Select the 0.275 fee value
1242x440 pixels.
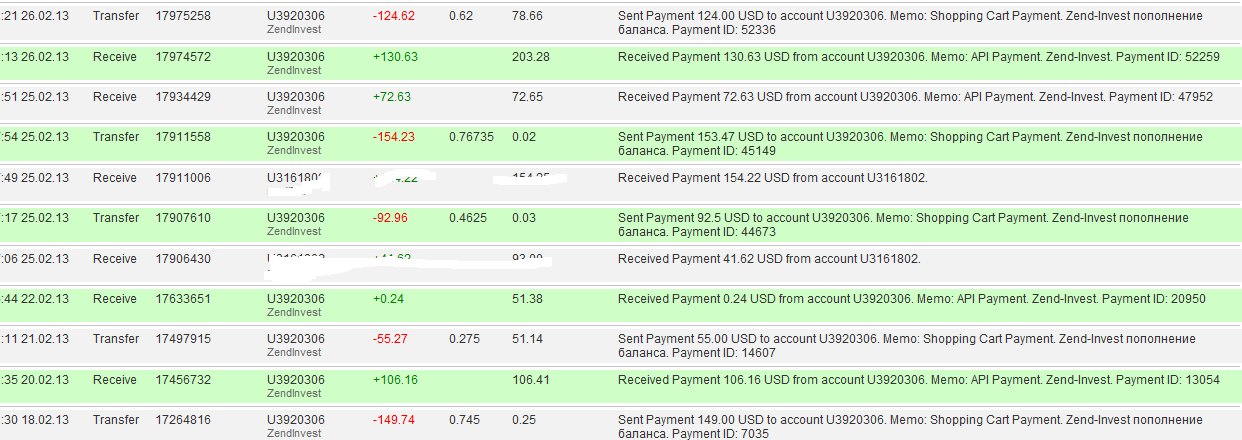464,339
